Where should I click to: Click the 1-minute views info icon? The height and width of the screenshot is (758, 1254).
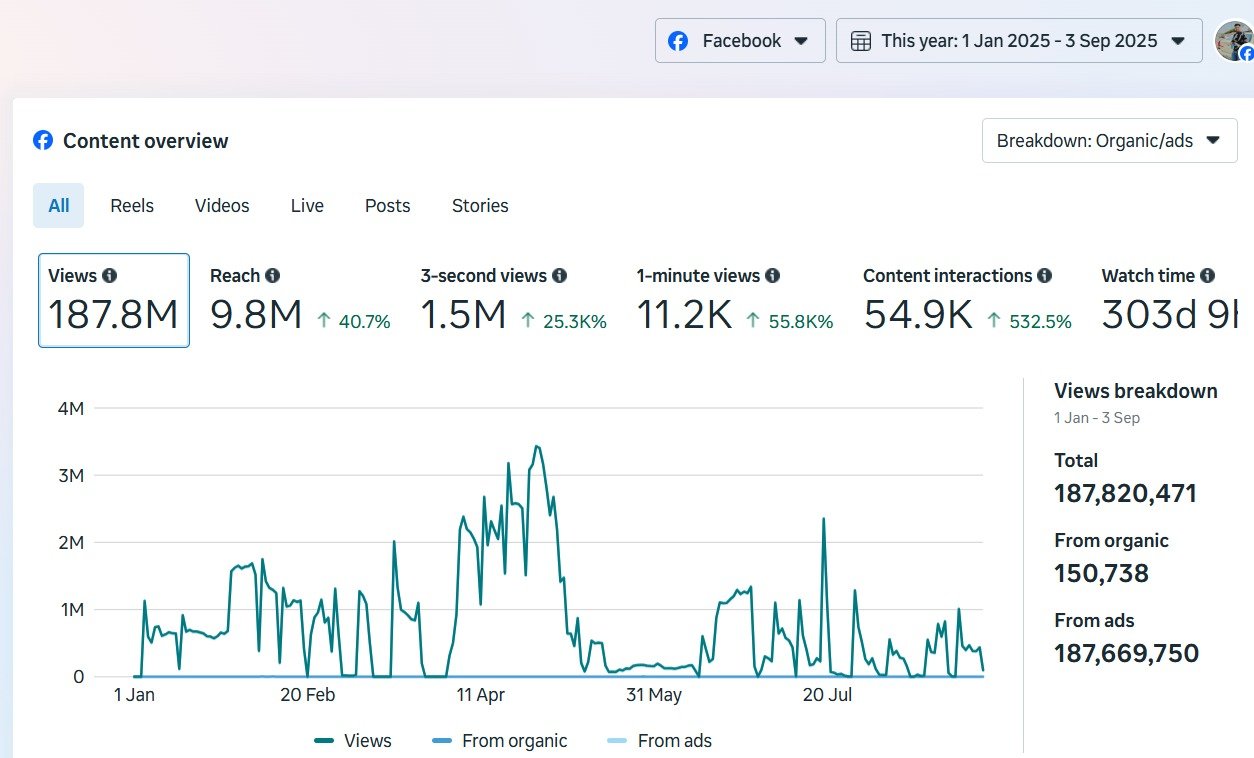tap(772, 276)
